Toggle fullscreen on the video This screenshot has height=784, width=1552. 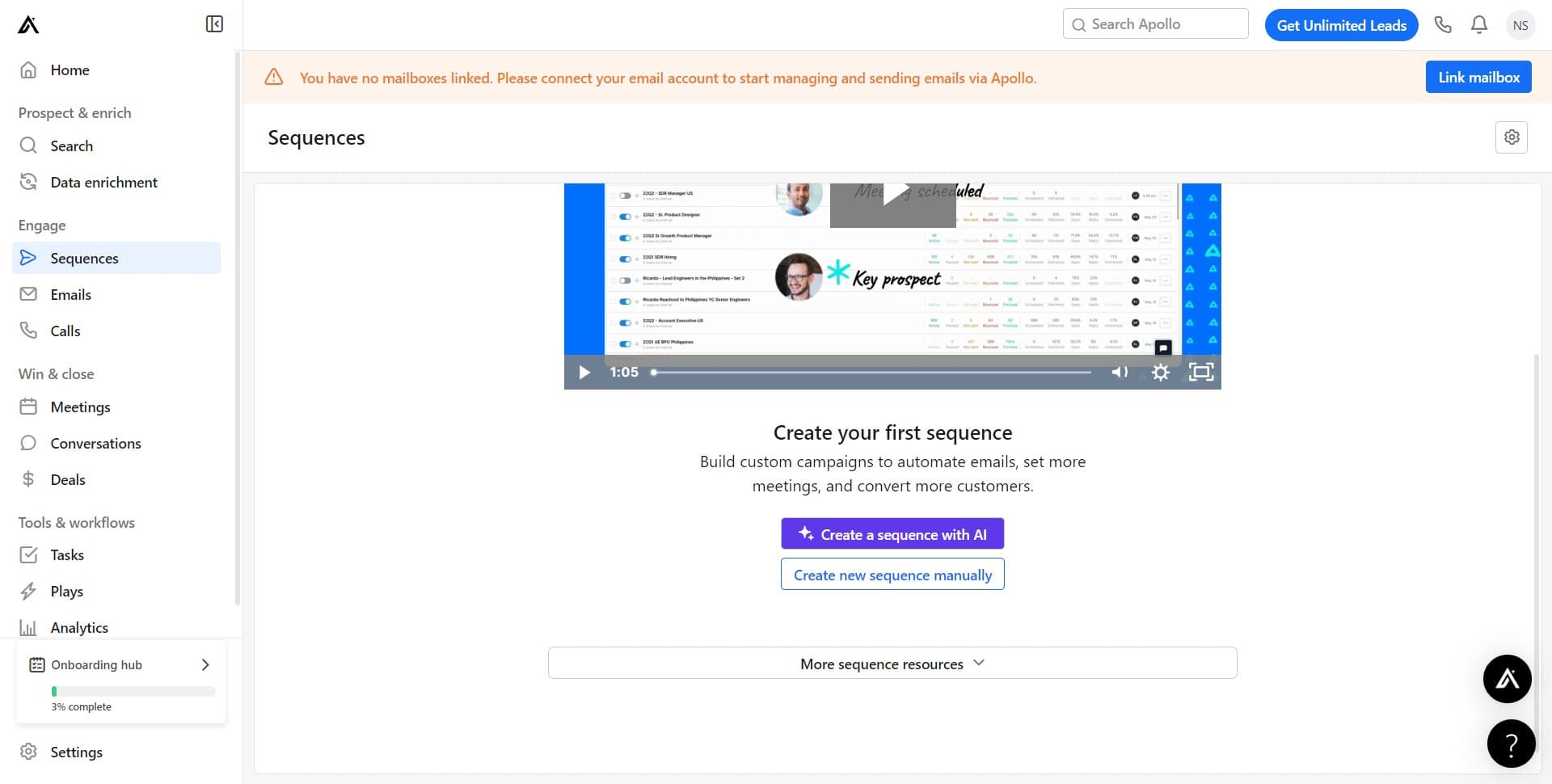(1201, 372)
